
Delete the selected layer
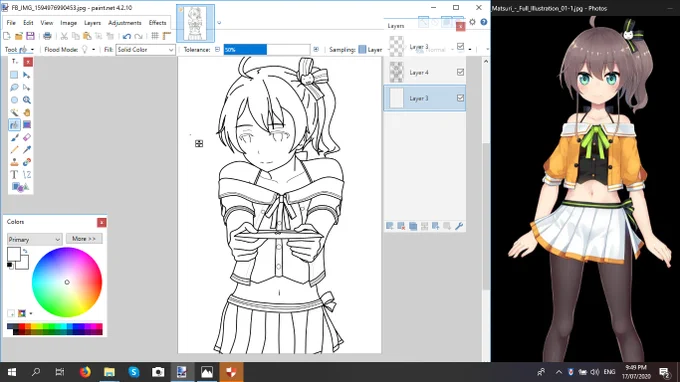coord(401,226)
